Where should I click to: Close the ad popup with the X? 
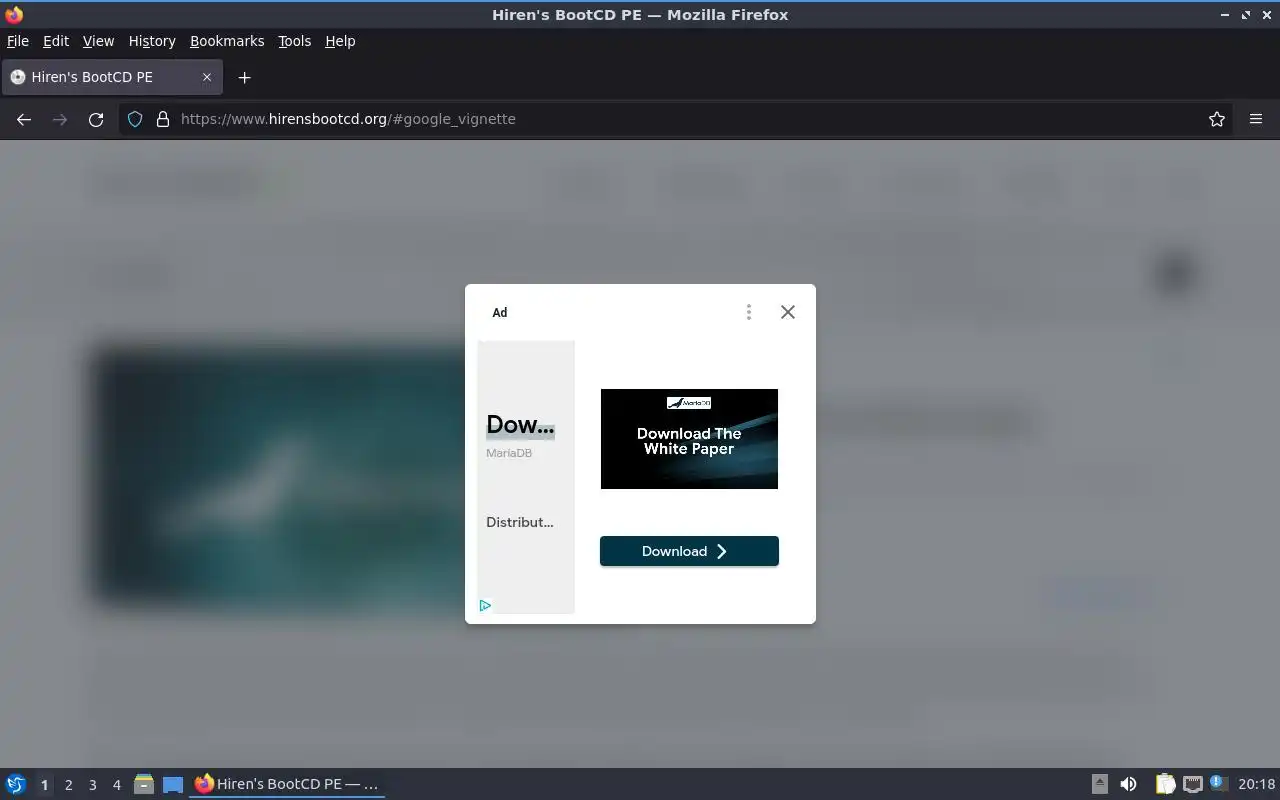(x=788, y=312)
